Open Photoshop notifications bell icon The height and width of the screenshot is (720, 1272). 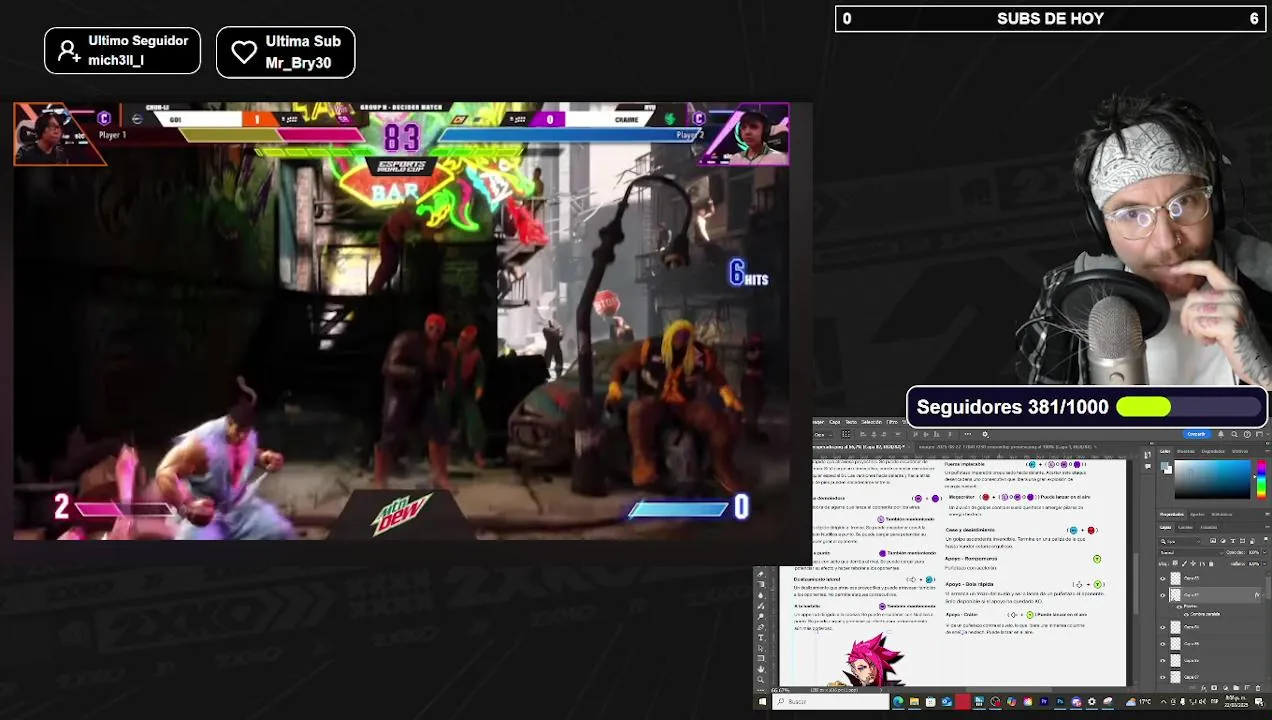click(x=1221, y=434)
